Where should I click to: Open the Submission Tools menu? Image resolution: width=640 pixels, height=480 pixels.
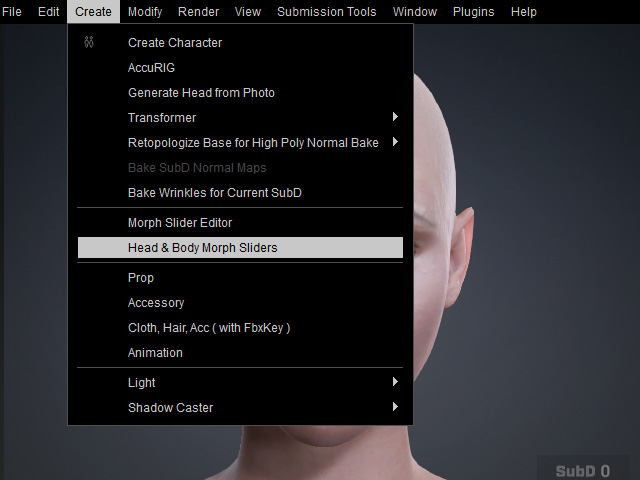[327, 11]
